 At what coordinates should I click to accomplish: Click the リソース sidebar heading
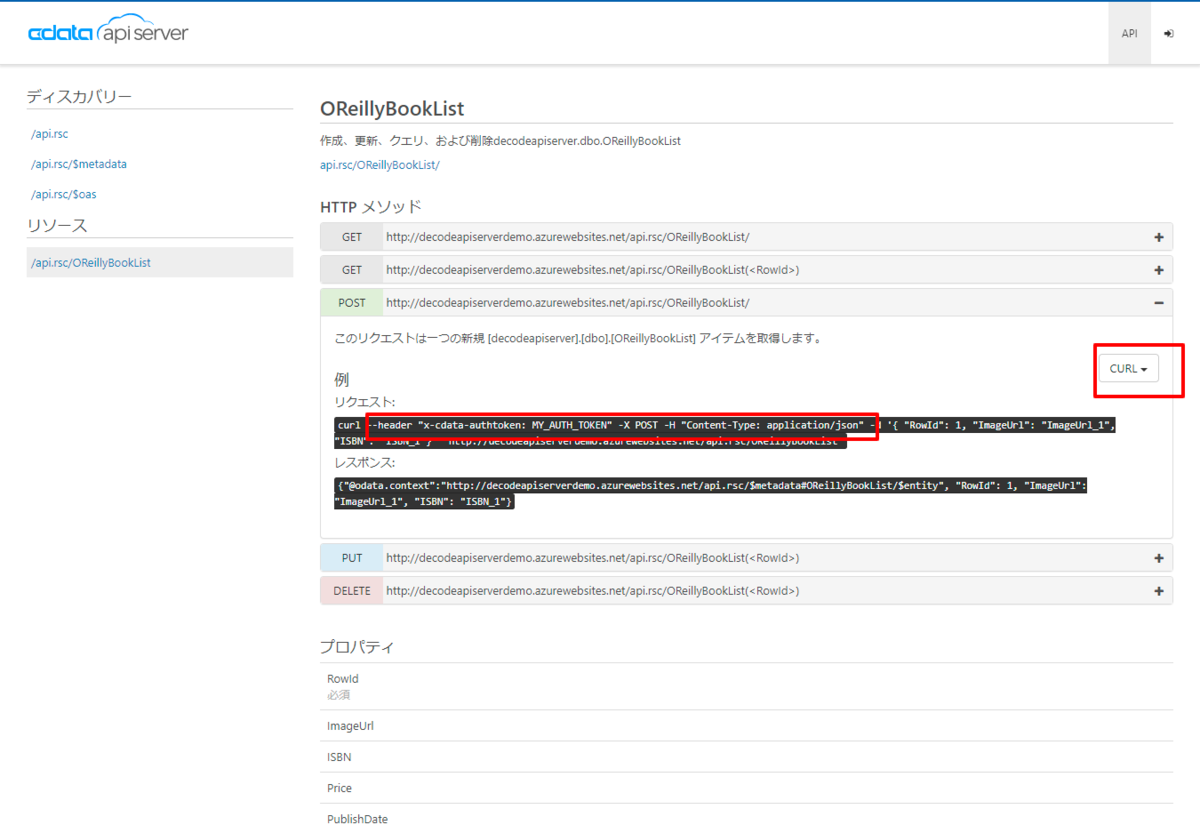pos(57,225)
